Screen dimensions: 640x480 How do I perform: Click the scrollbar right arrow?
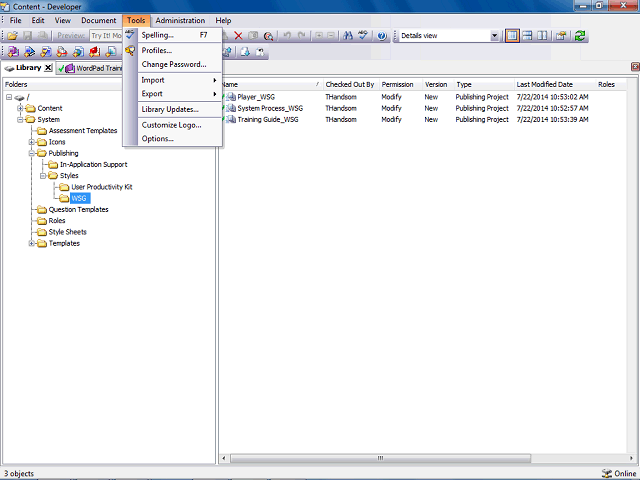pos(631,458)
